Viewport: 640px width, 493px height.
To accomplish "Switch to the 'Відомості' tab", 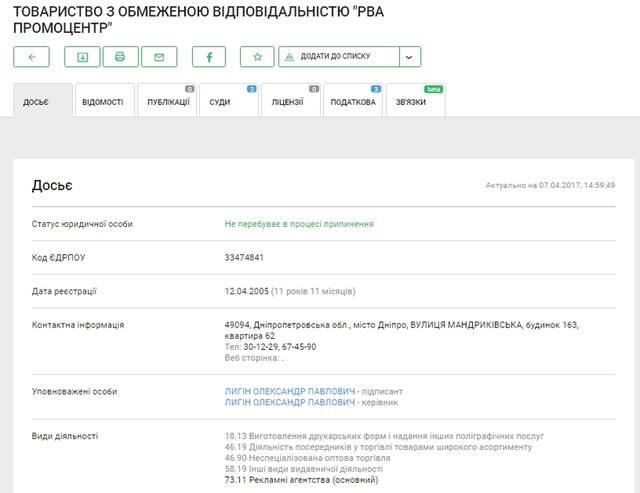I will coord(103,102).
